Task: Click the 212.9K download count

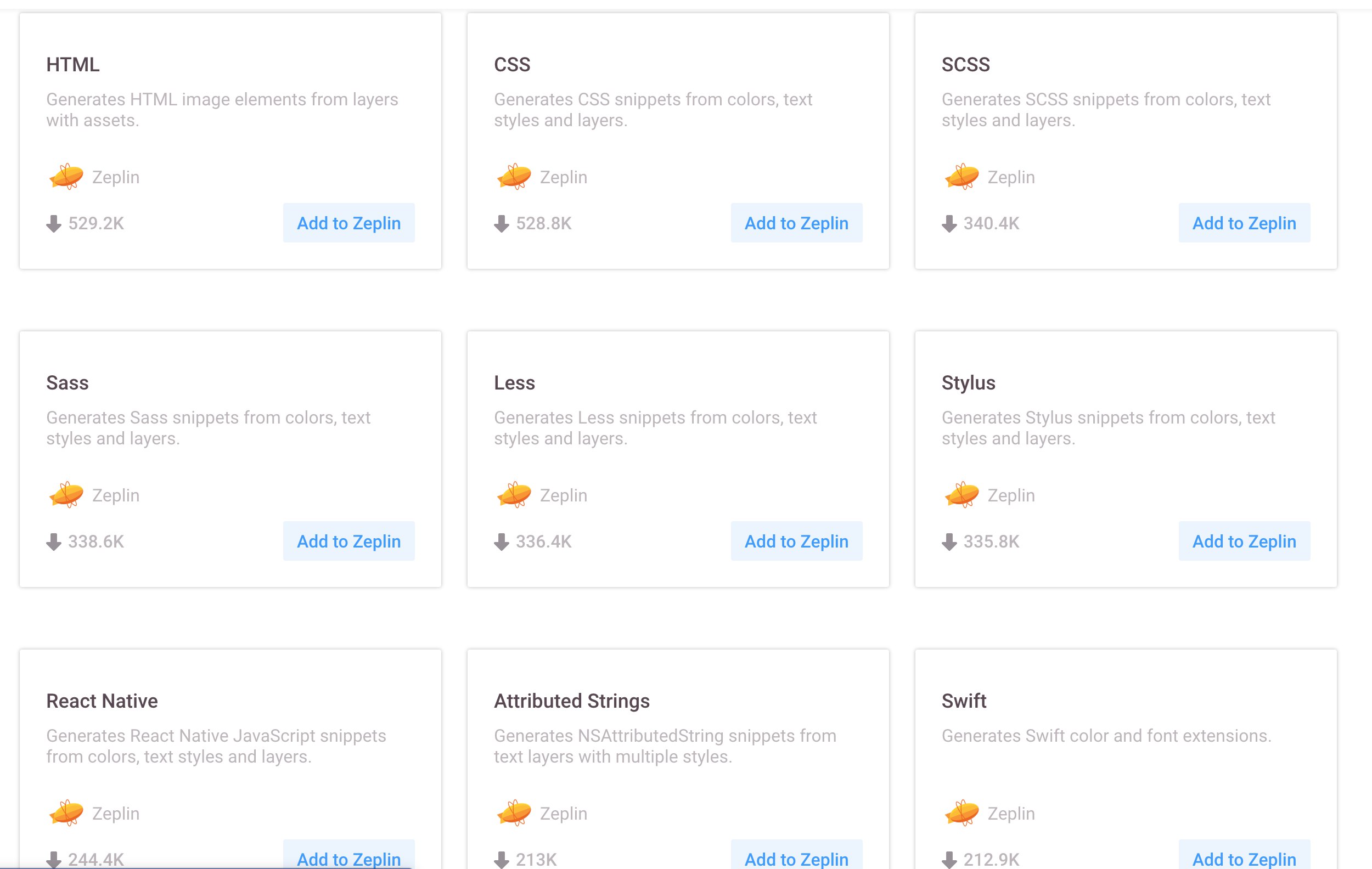Action: (x=992, y=859)
